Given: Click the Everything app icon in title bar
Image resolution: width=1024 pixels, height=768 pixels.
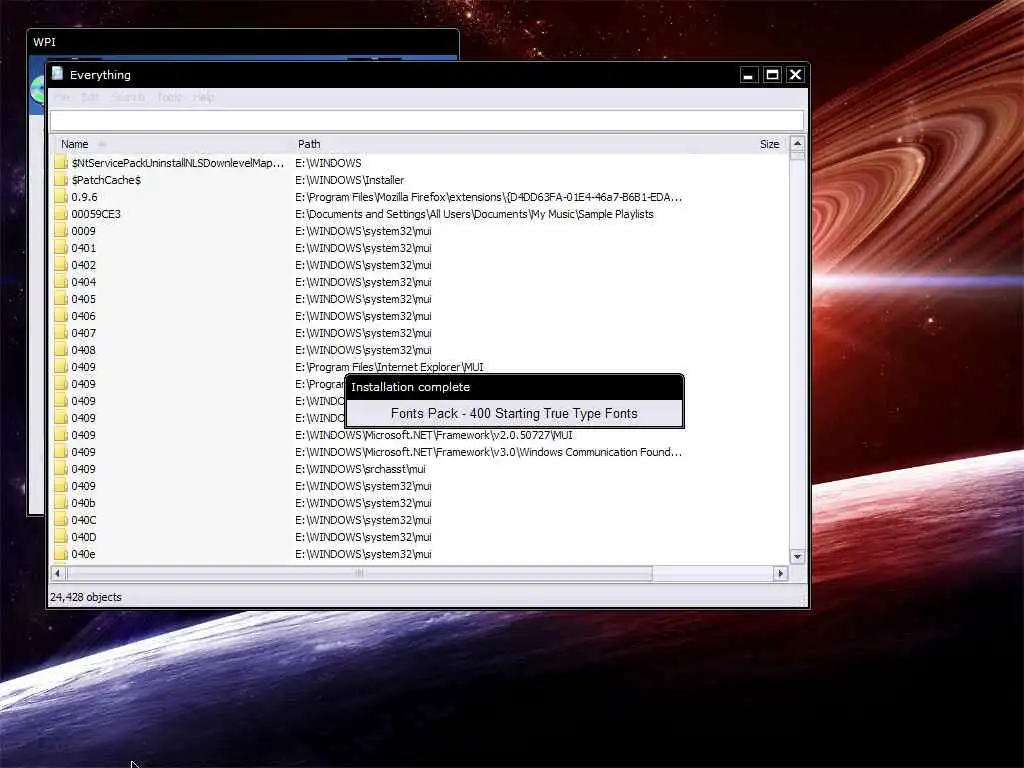Looking at the screenshot, I should pos(57,74).
